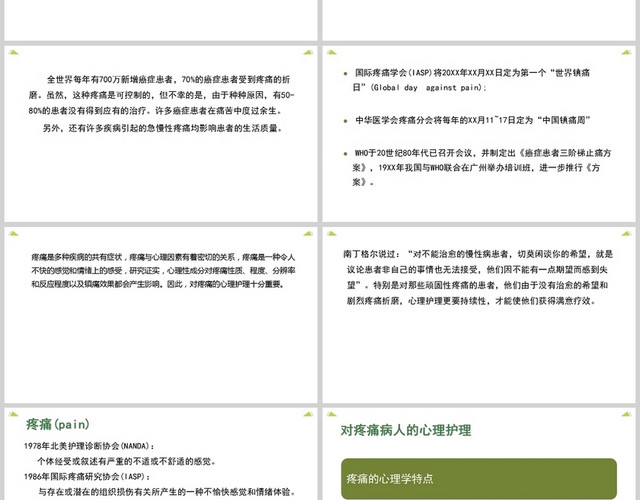The image size is (640, 500).
Task: Click bullet about WHO 三阶梯止痛方案
Action: (x=477, y=167)
